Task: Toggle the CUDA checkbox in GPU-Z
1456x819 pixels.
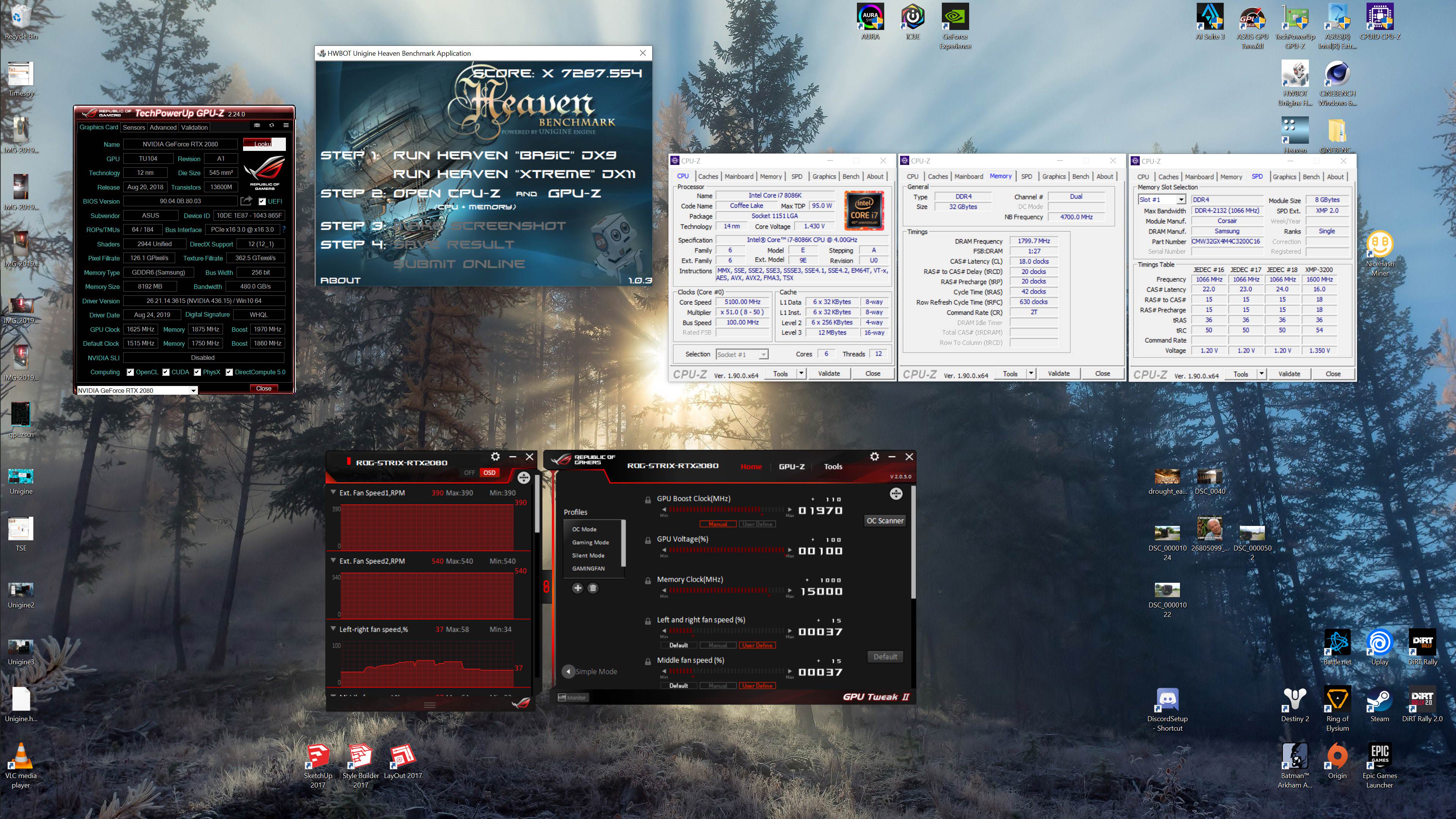Action: [166, 372]
